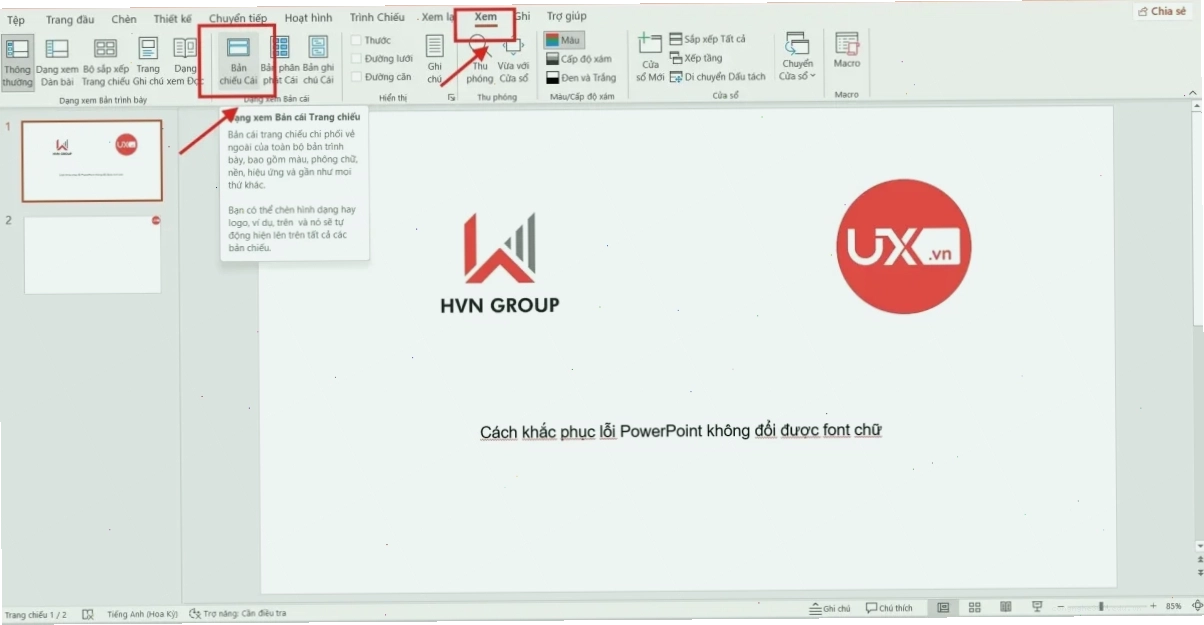Viewport: 1204px width, 625px height.
Task: Switch to Trình Chiếu tab
Action: [x=377, y=17]
